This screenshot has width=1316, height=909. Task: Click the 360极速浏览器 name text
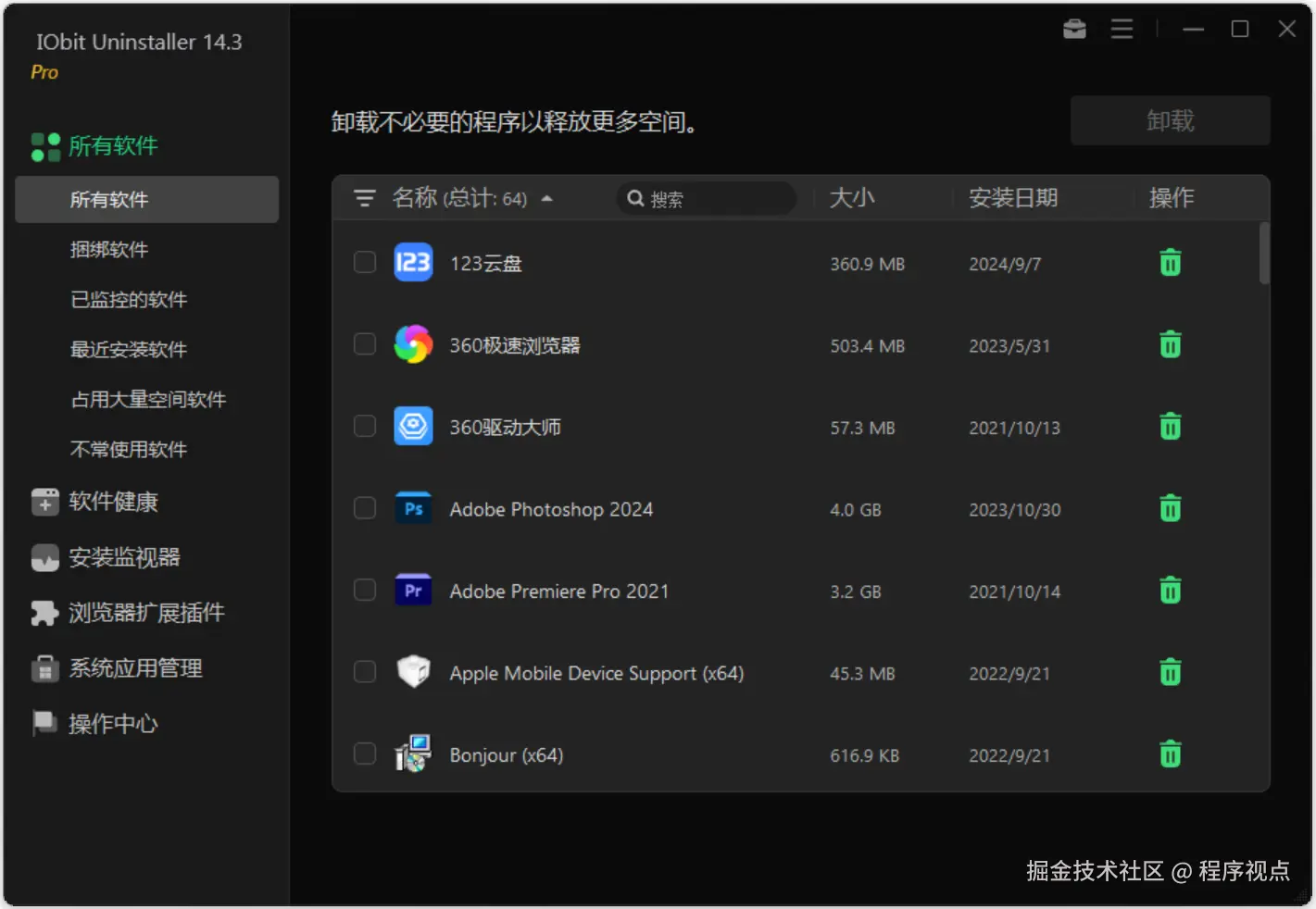(x=515, y=345)
